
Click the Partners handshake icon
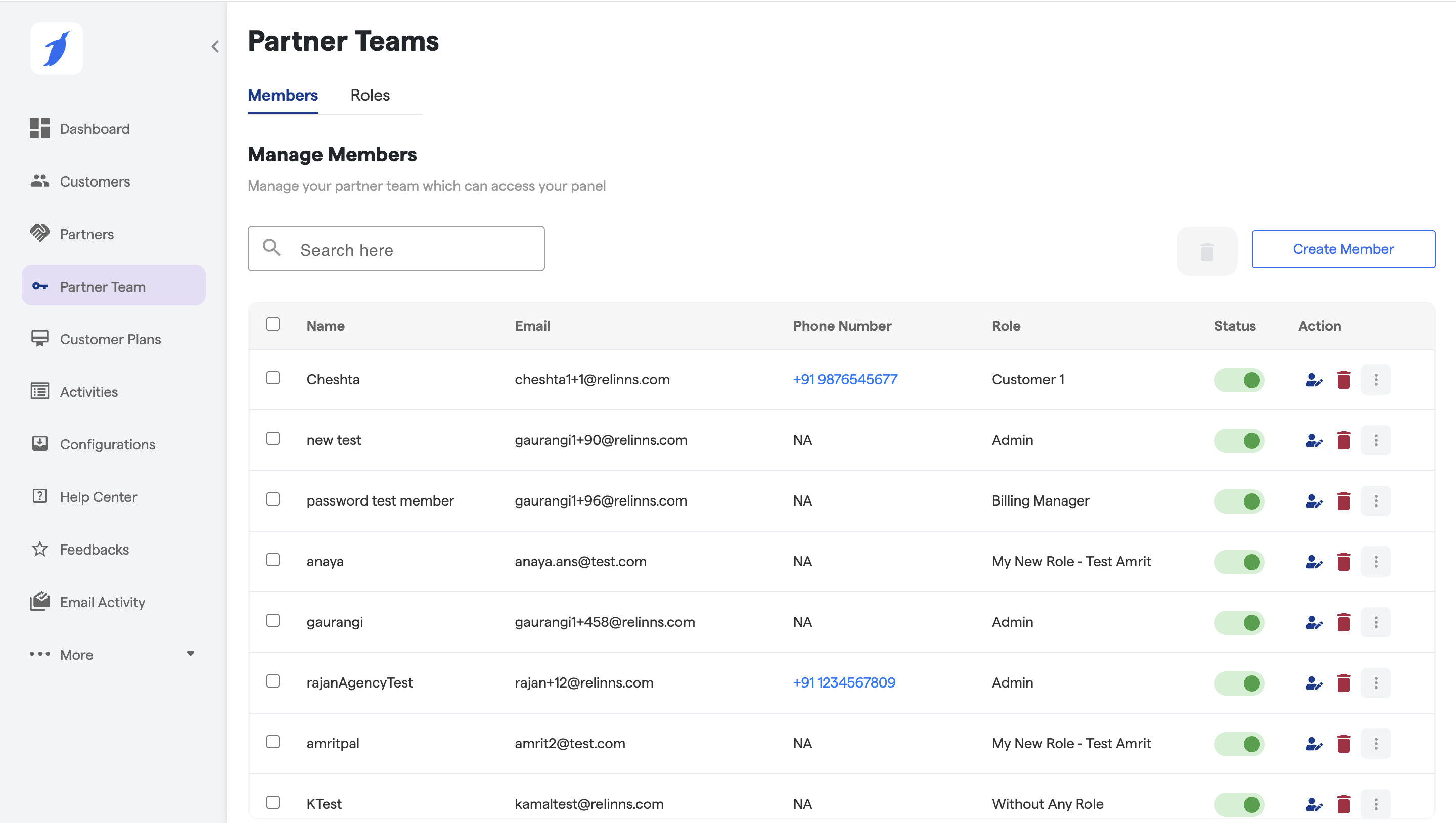click(39, 234)
